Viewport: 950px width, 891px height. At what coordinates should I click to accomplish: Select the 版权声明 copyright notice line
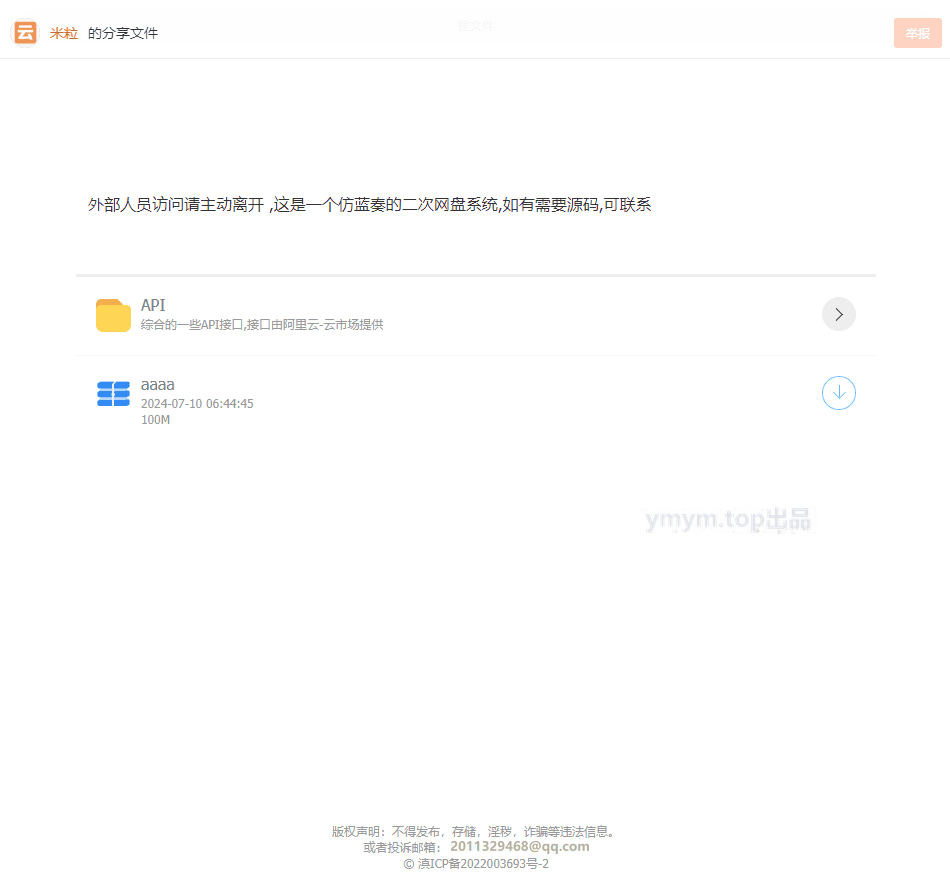point(476,832)
